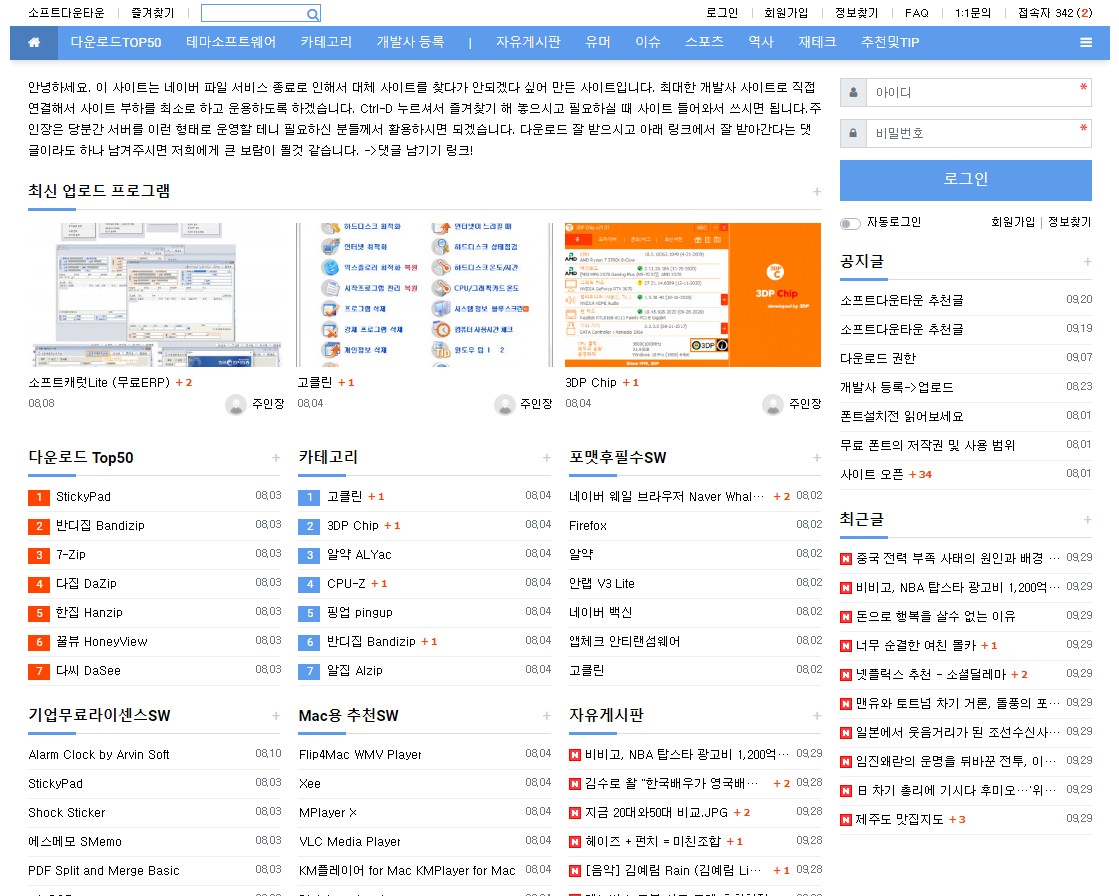Click 즐겨찾기 link at top
This screenshot has height=896, width=1119.
pos(153,13)
